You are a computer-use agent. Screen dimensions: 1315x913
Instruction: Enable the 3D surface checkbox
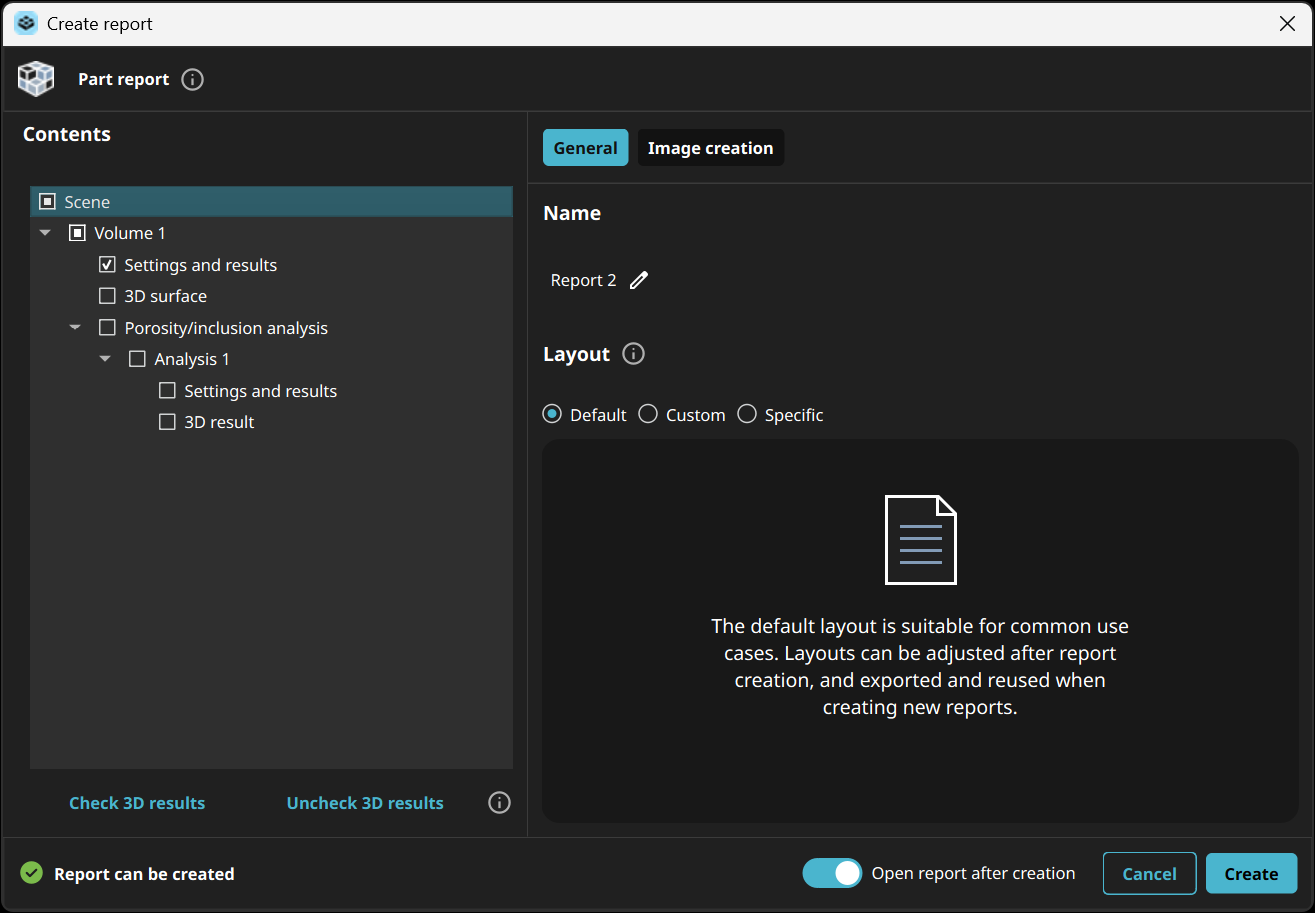point(108,296)
